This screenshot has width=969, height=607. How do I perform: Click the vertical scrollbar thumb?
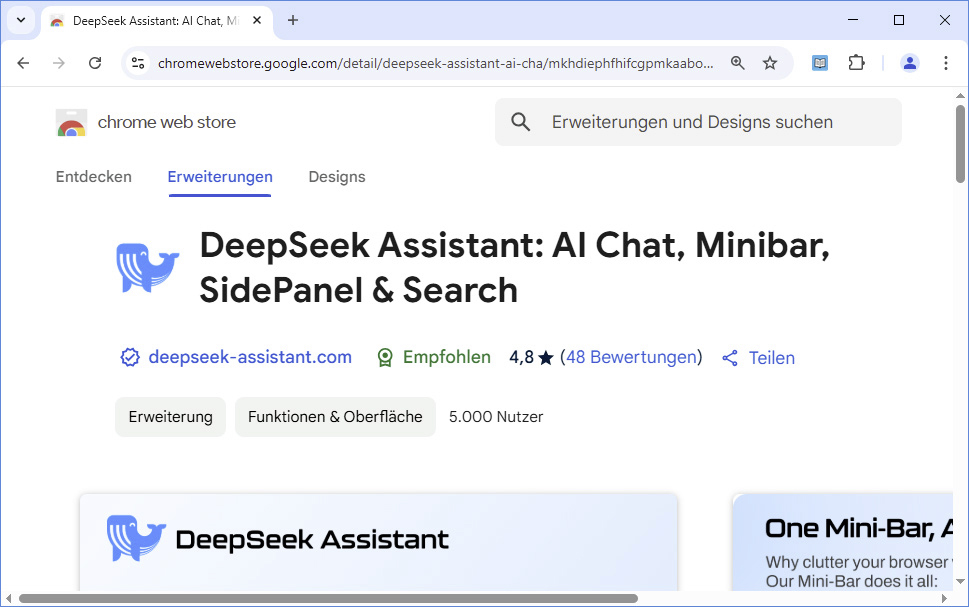click(960, 143)
